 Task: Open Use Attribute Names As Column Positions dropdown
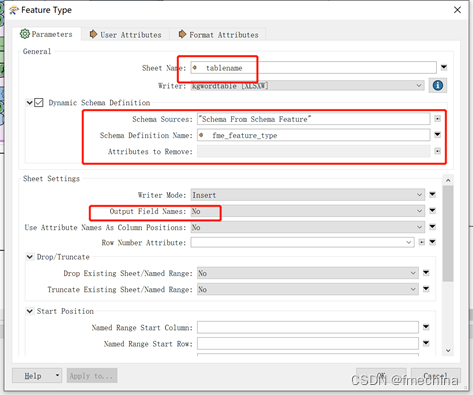tap(307, 227)
